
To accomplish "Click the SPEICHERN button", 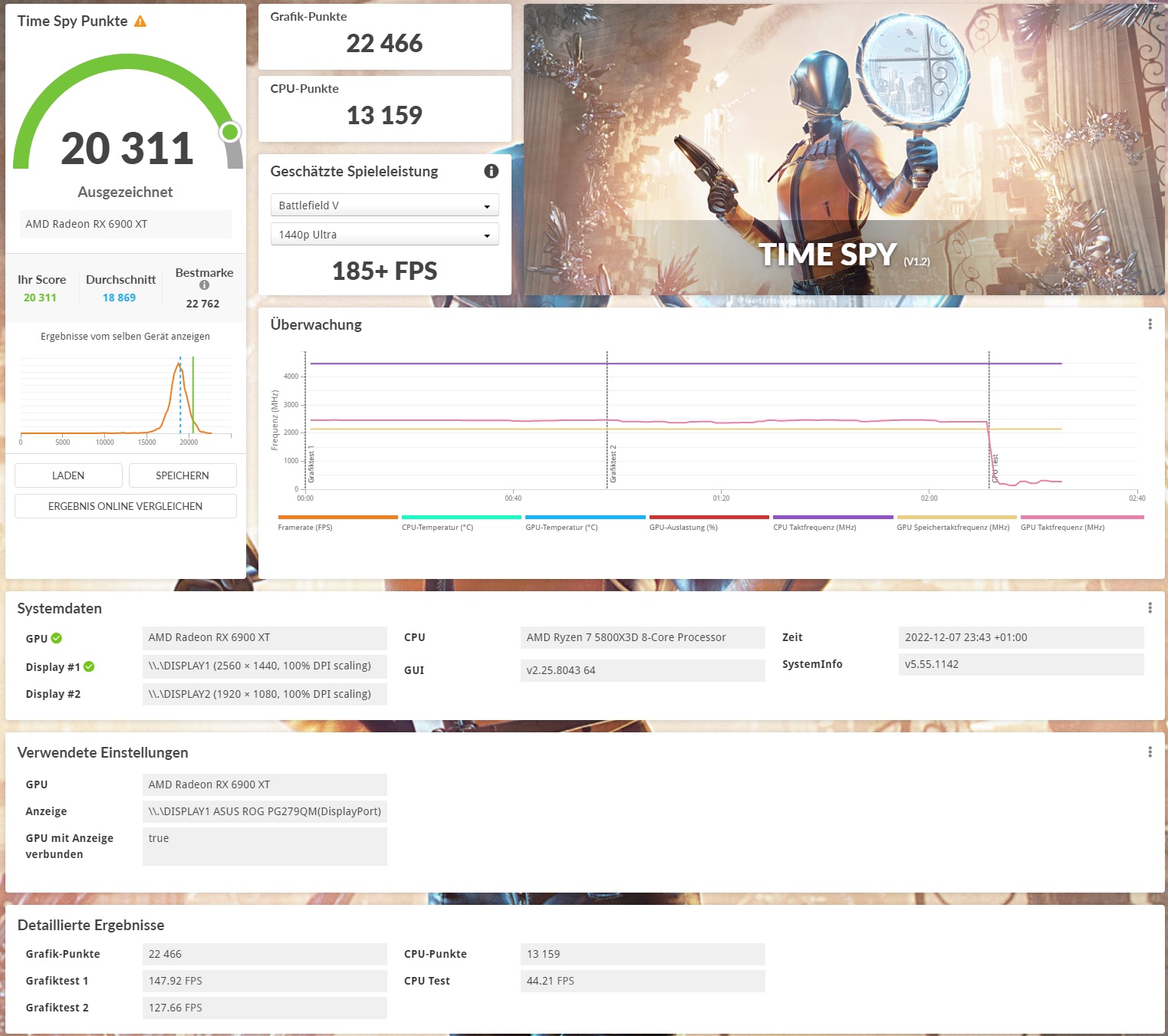I will (x=183, y=475).
